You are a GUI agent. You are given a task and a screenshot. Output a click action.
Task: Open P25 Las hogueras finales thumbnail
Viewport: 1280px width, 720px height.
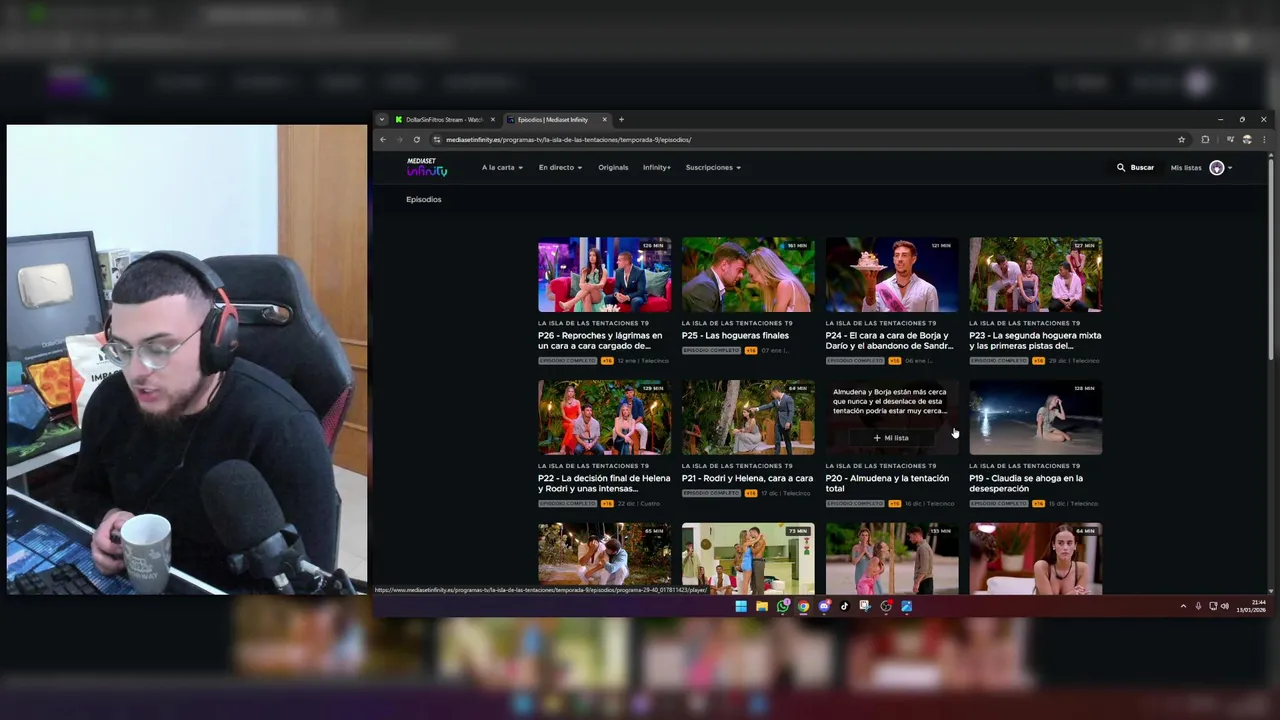click(x=748, y=275)
